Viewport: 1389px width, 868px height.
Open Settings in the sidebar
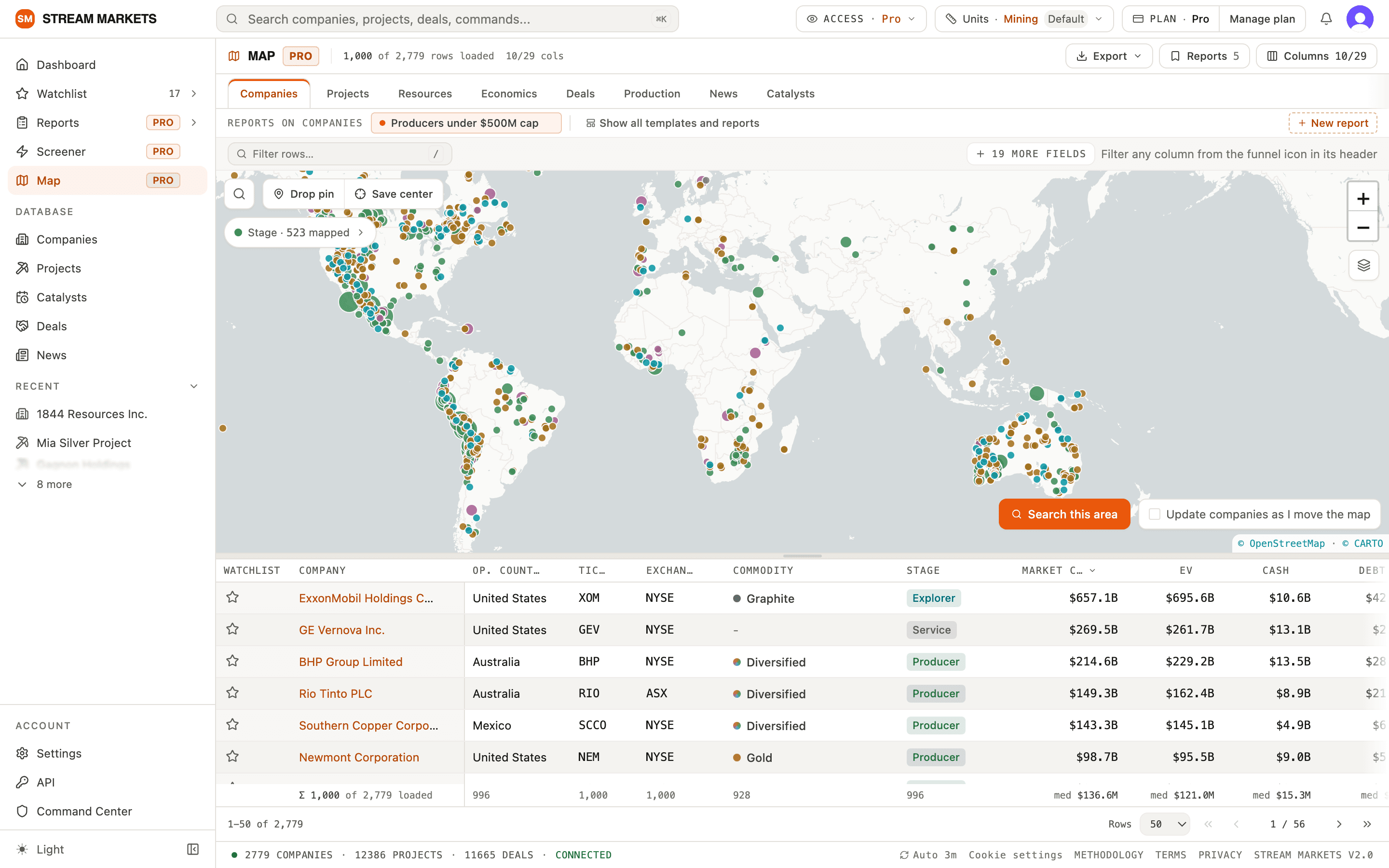pos(108,753)
